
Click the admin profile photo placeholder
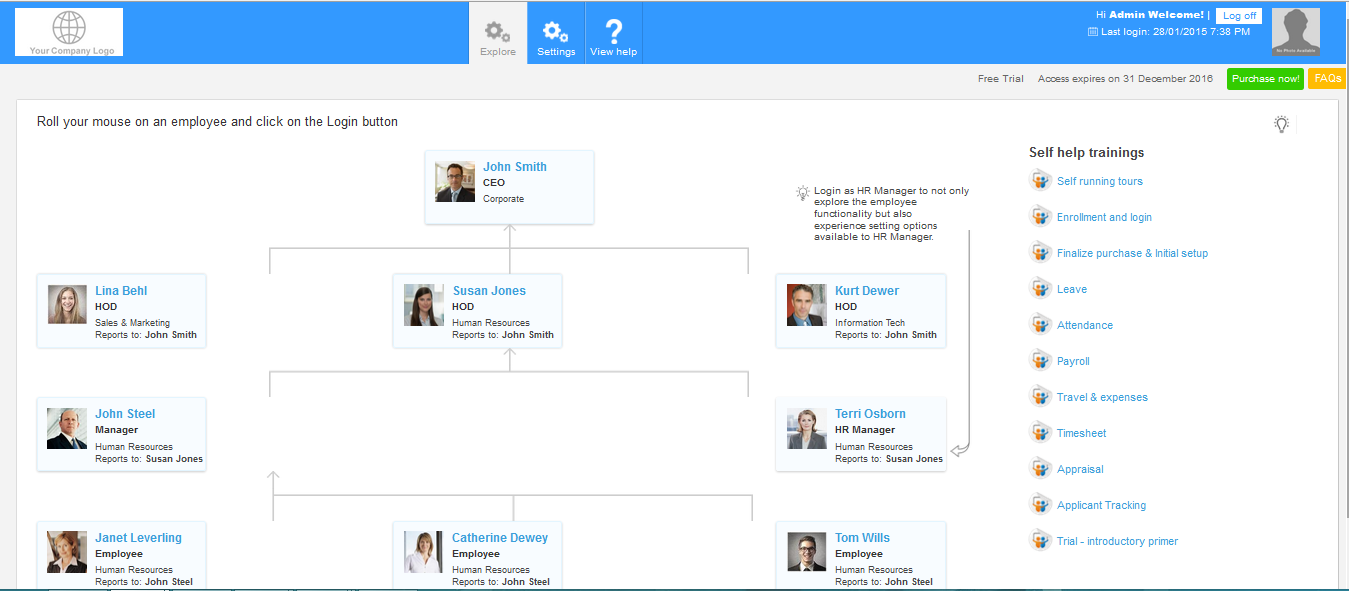[x=1295, y=32]
